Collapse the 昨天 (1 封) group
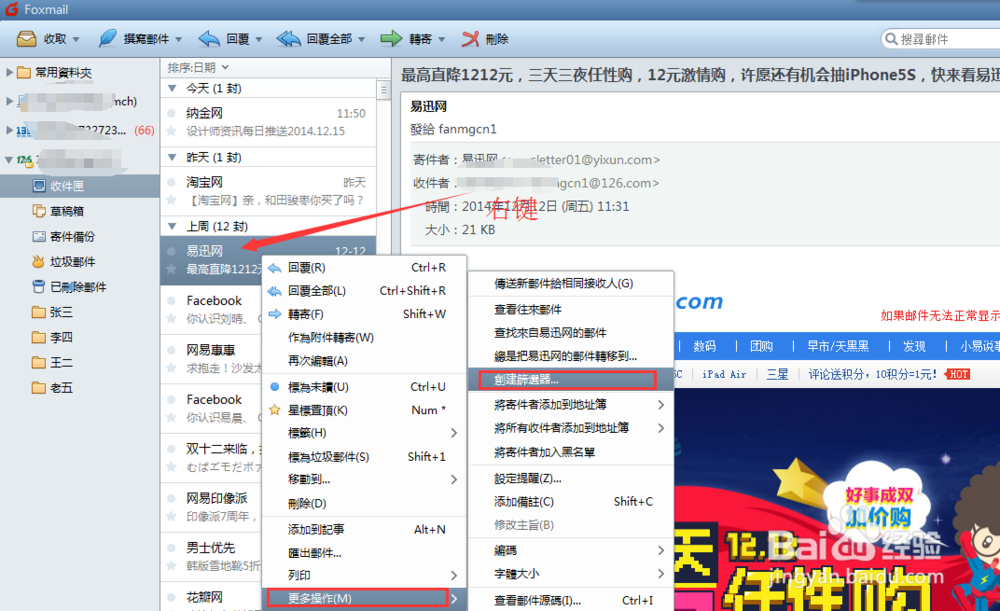The image size is (1000, 611). 172,157
